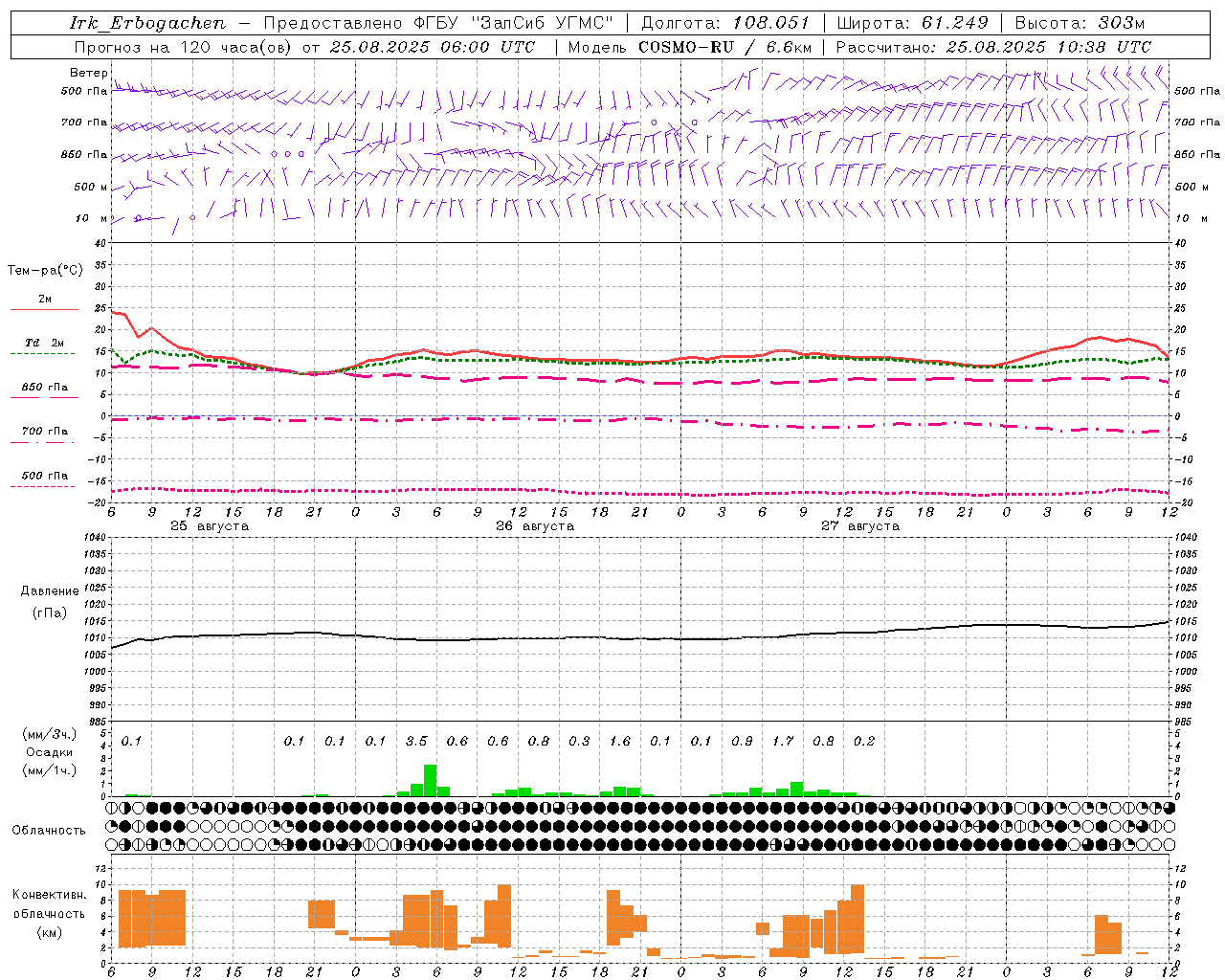
Task: Click the 0.2 precipitation value
Action: pyautogui.click(x=864, y=742)
